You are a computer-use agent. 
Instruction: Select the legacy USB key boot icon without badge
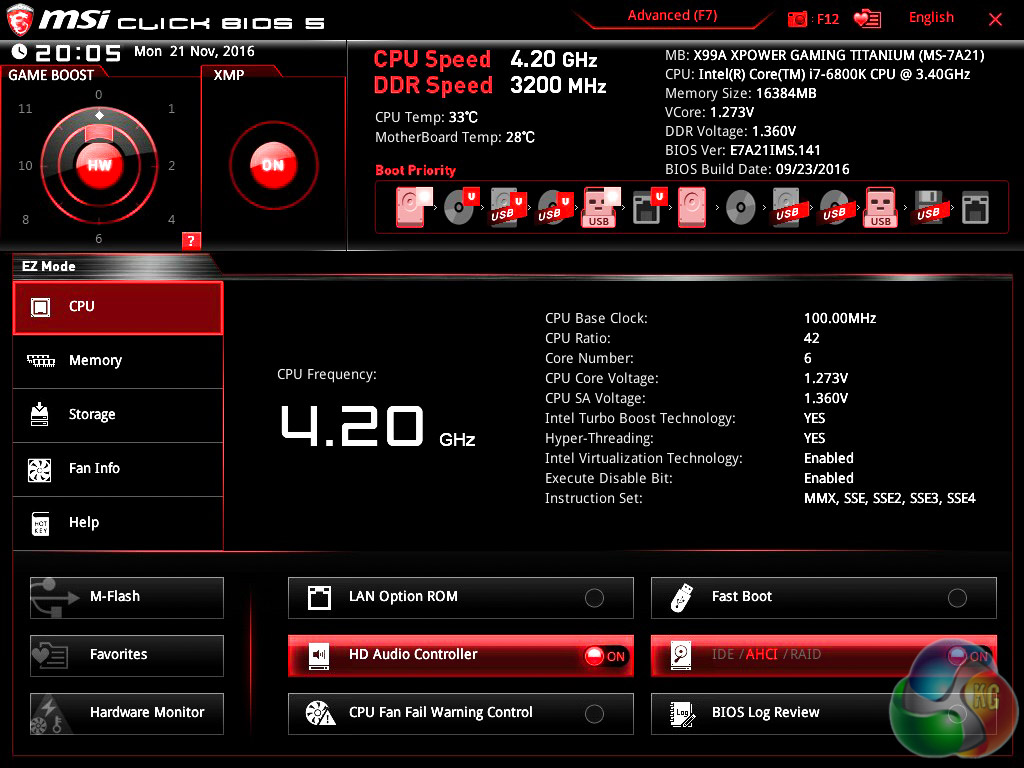(x=881, y=207)
